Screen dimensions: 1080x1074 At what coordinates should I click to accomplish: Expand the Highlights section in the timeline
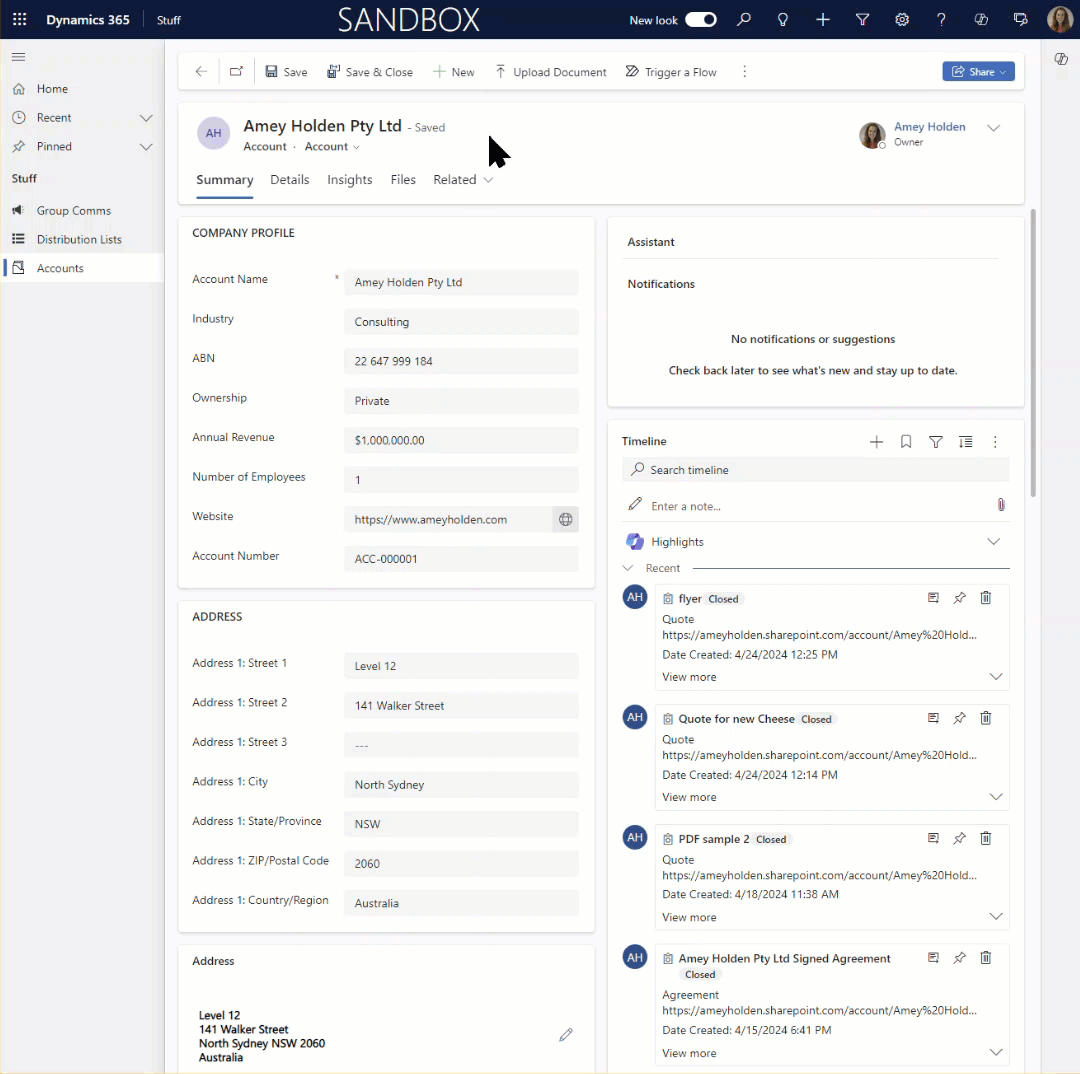tap(994, 541)
